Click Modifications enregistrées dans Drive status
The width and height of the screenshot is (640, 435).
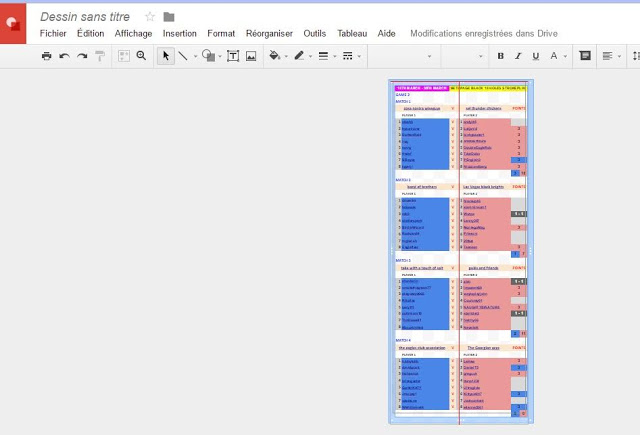tap(484, 33)
